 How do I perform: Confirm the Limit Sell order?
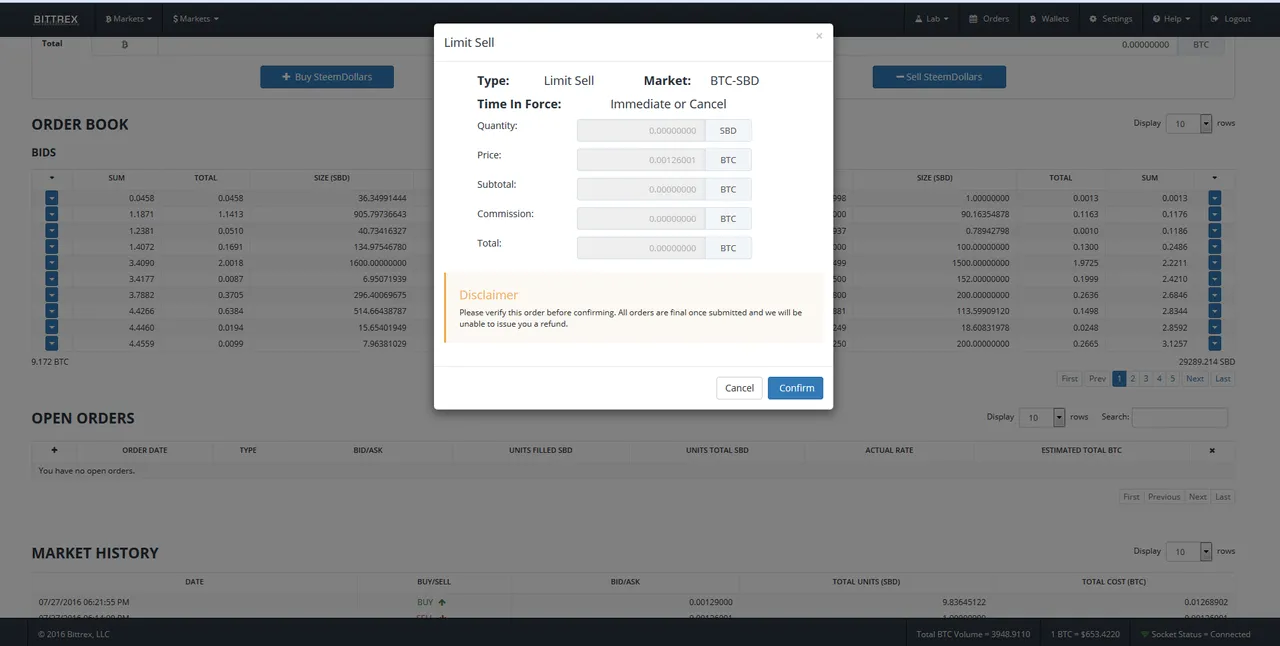point(795,388)
